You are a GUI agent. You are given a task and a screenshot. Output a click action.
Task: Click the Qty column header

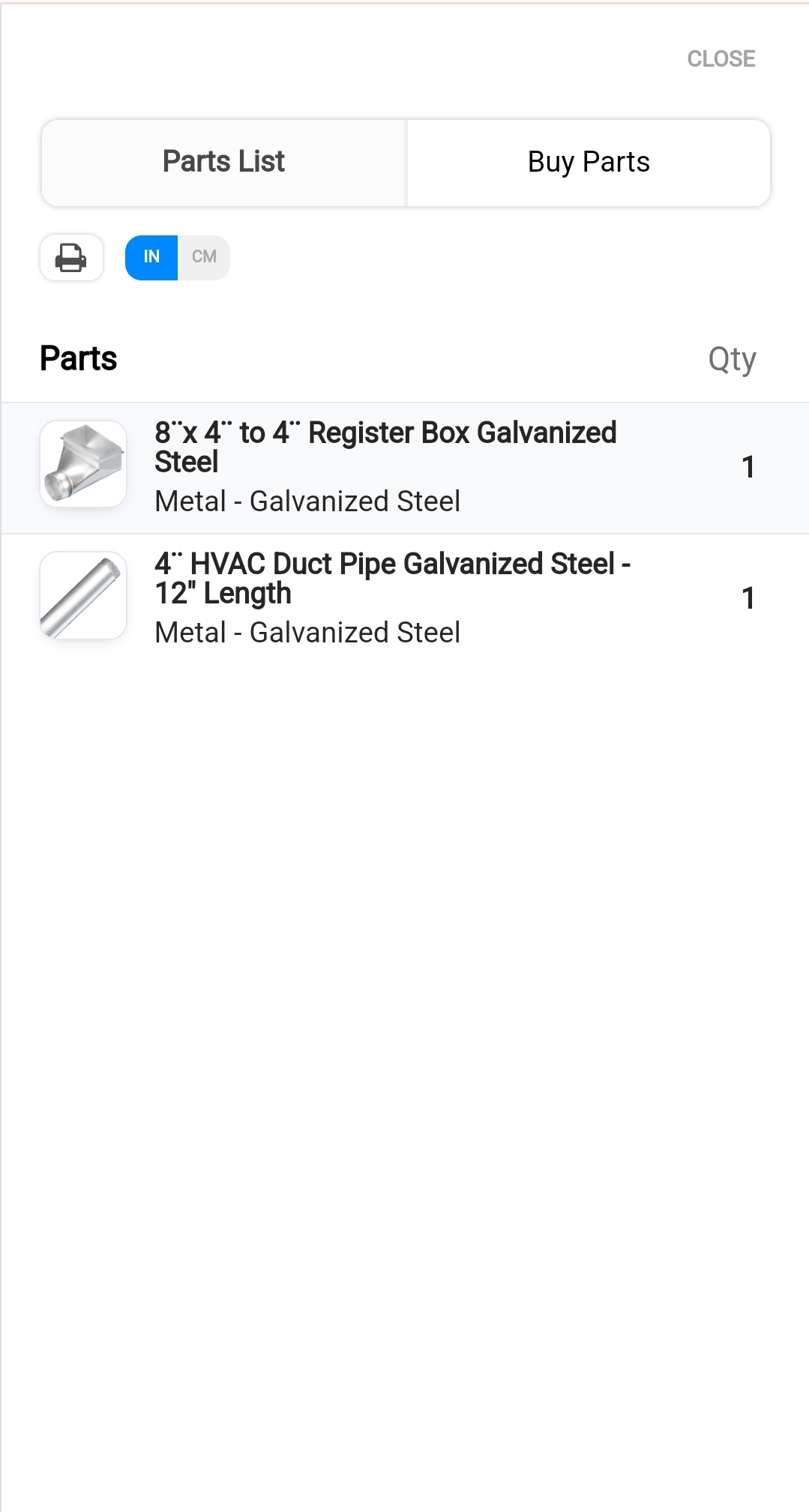pyautogui.click(x=732, y=359)
